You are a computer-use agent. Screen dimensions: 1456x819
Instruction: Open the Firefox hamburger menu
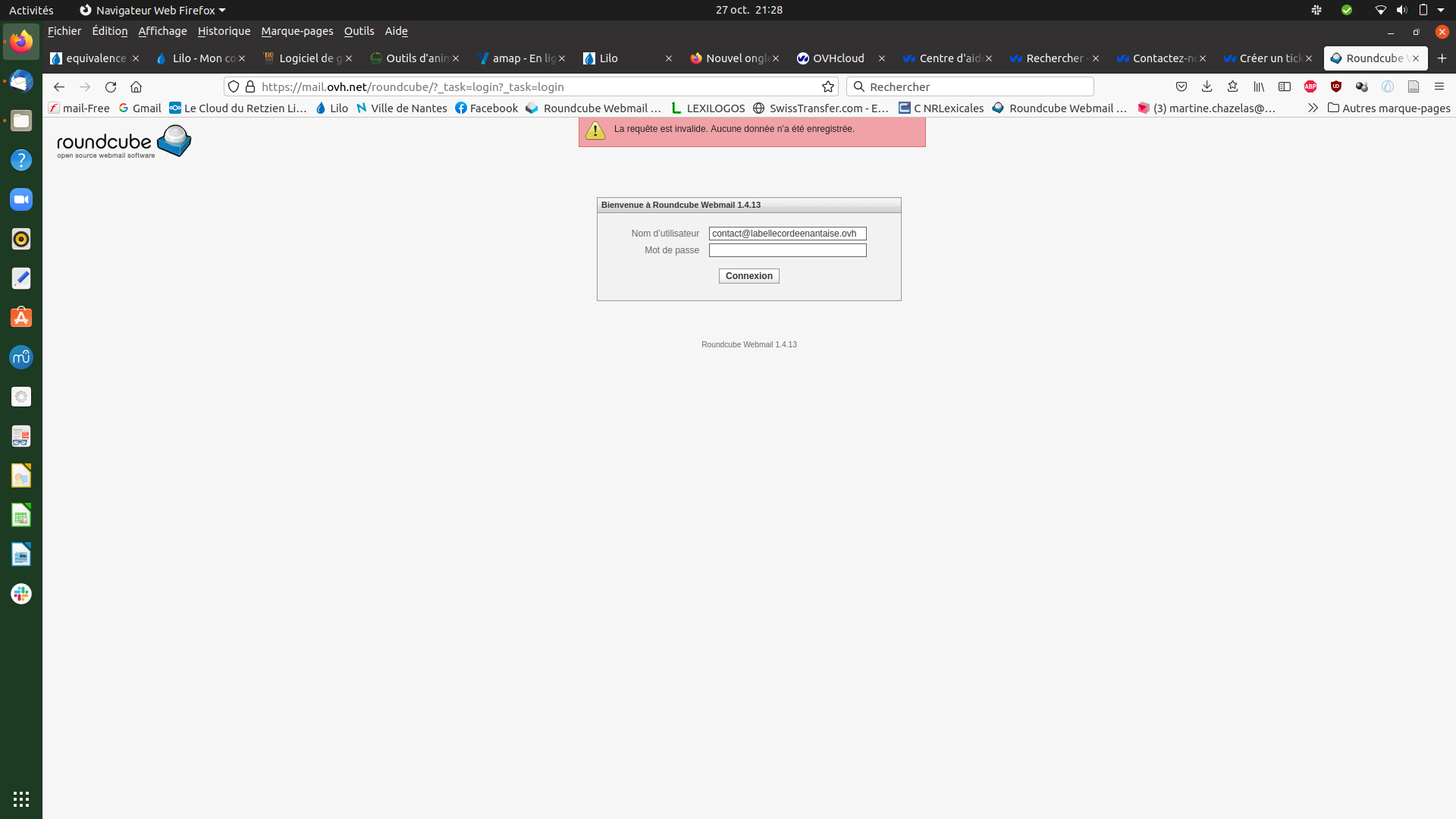[1439, 86]
